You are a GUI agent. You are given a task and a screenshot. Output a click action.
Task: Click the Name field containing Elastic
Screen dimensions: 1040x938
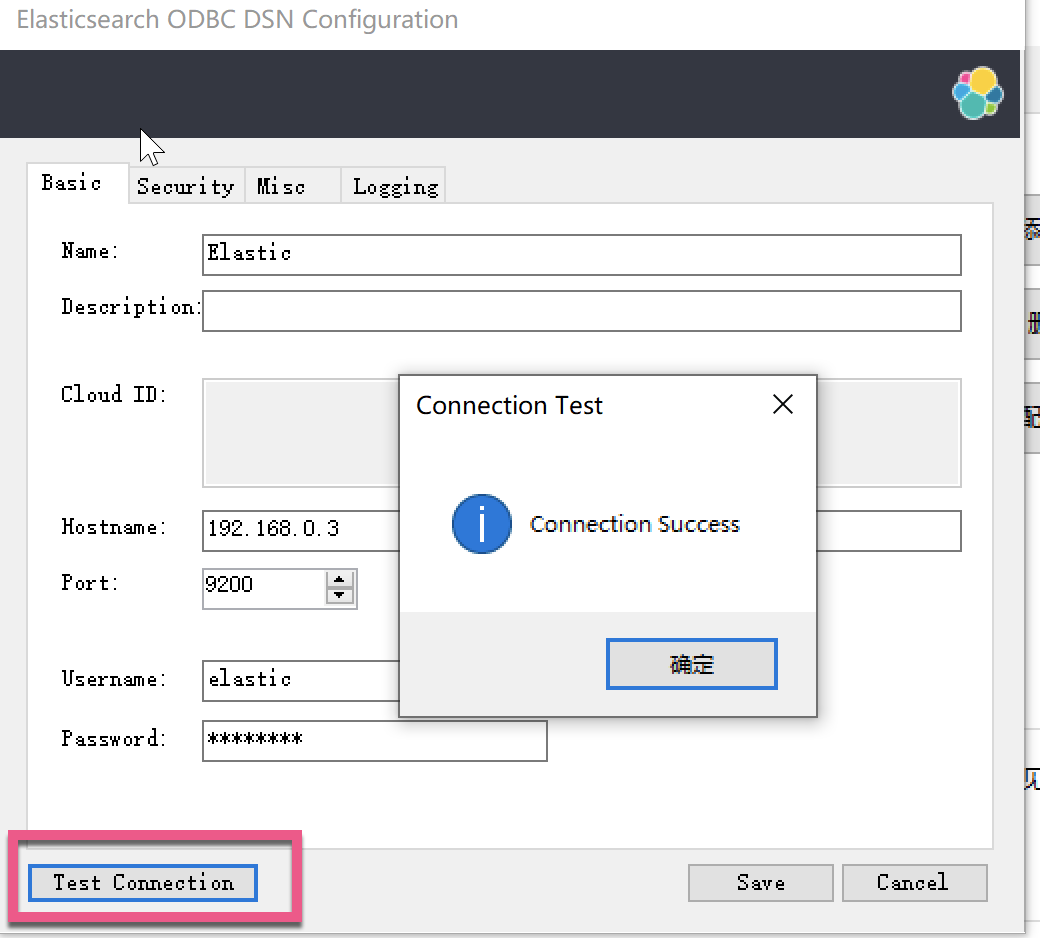click(582, 255)
